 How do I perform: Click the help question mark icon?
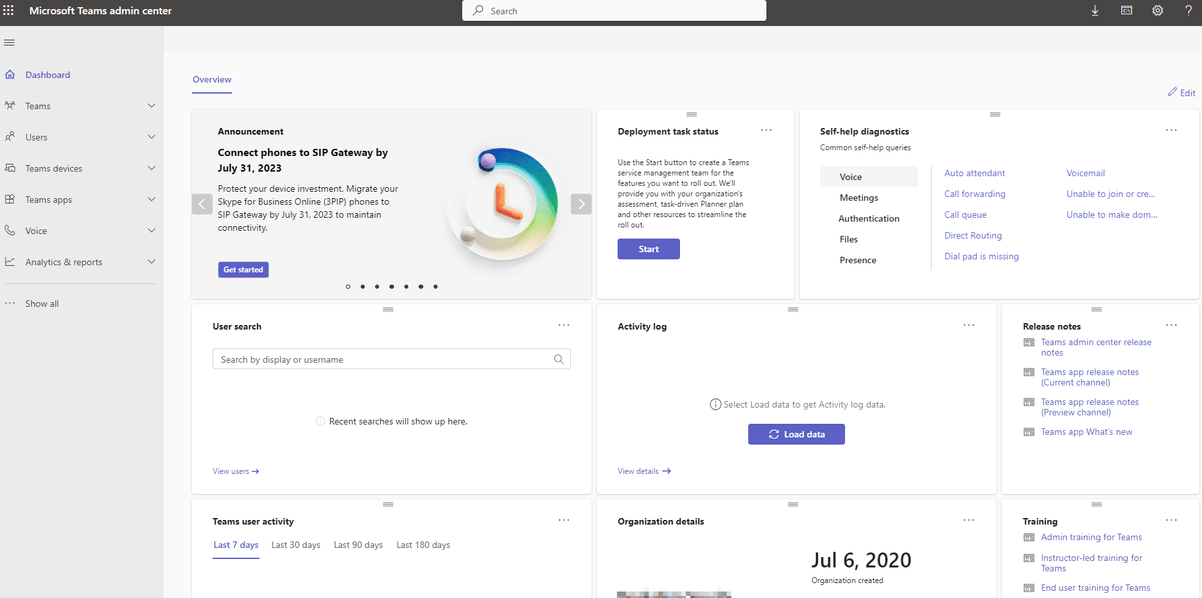[x=1188, y=11]
